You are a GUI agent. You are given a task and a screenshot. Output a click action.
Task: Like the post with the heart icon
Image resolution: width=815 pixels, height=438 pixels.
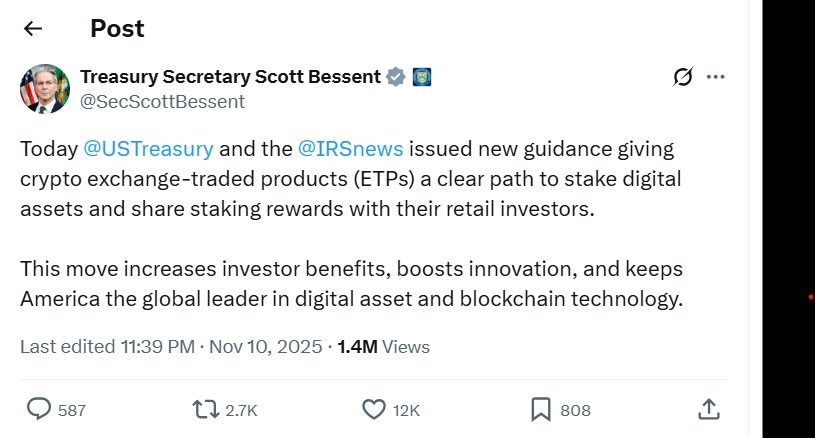pos(374,409)
